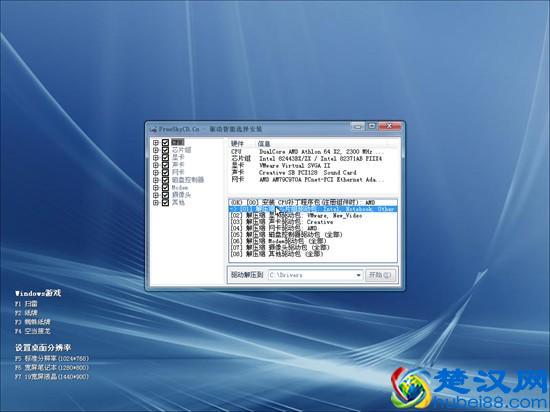Expand the 芯片组 tree node
Screen dimensions: 550x412
coord(156,150)
